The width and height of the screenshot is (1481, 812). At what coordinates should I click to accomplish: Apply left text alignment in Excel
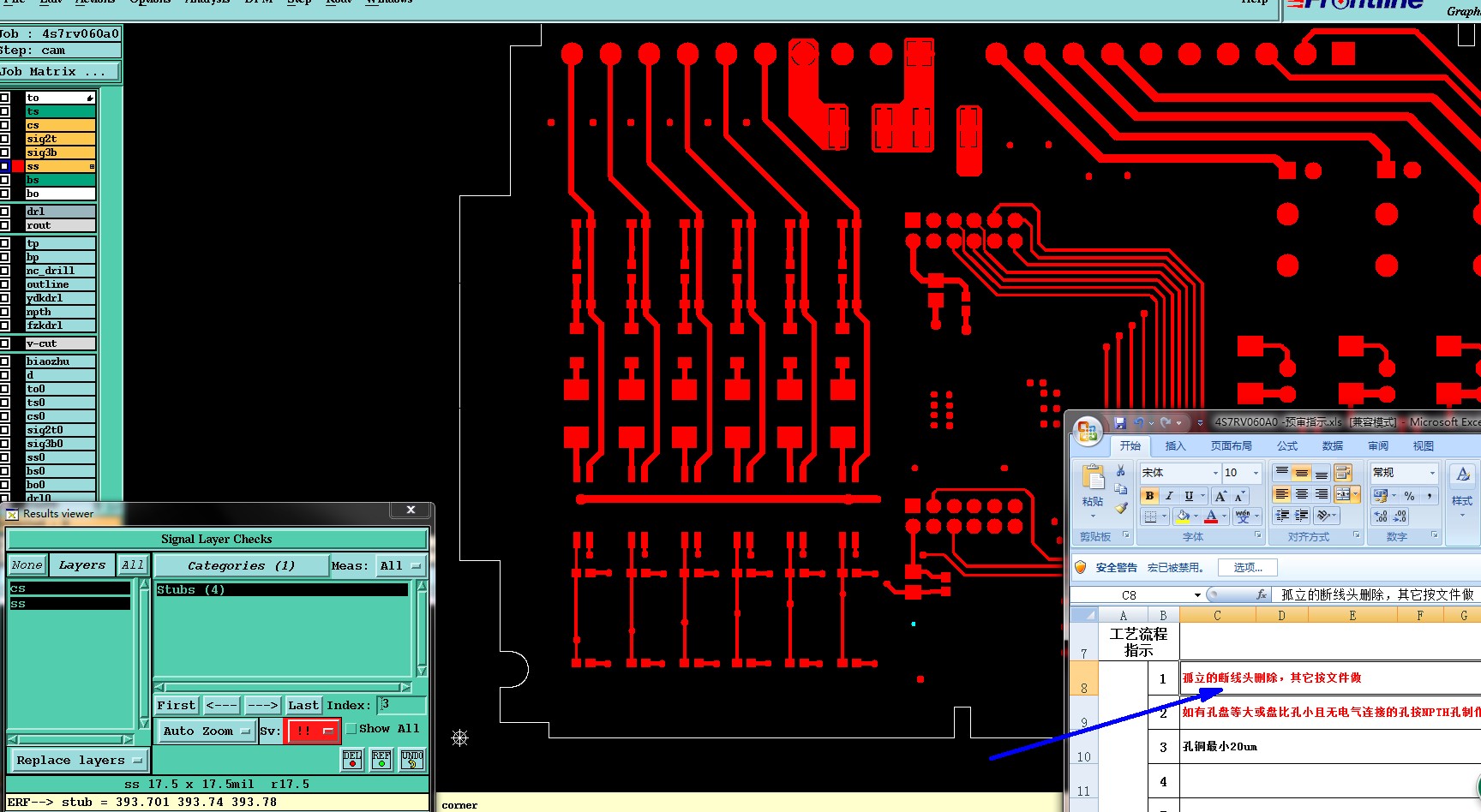coord(1281,494)
